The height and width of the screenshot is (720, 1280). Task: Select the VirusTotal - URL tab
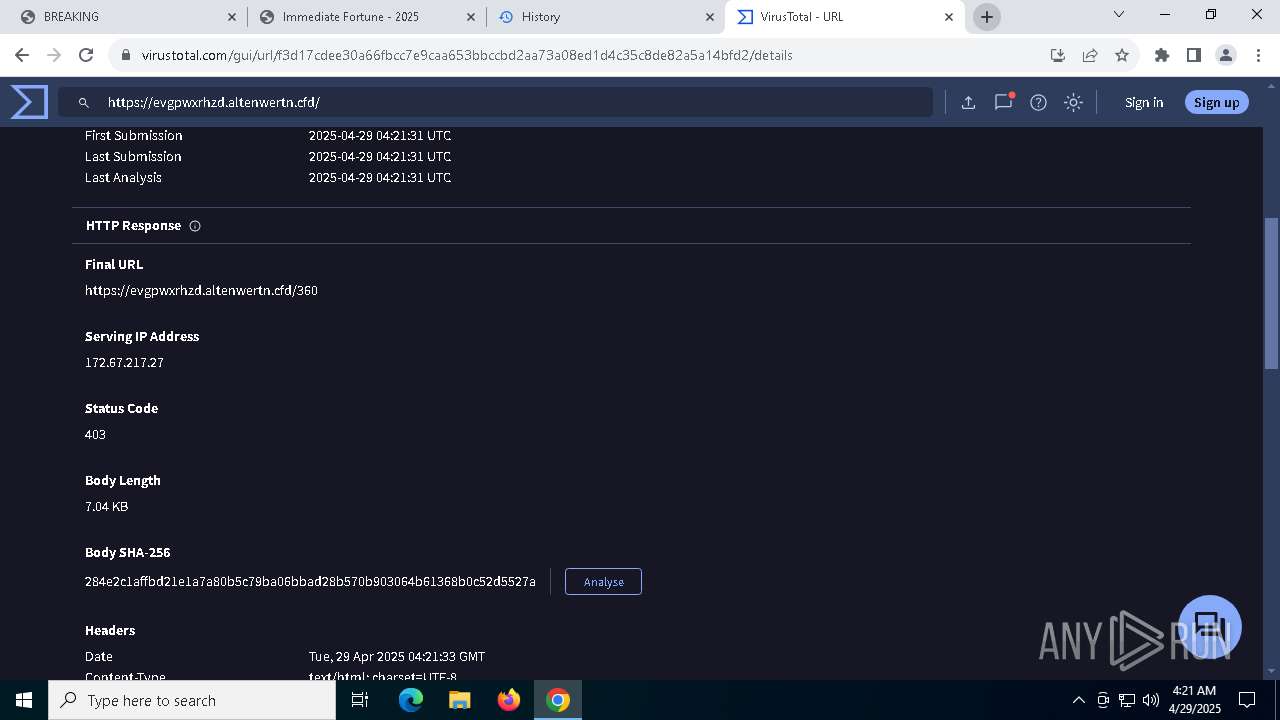coord(845,17)
